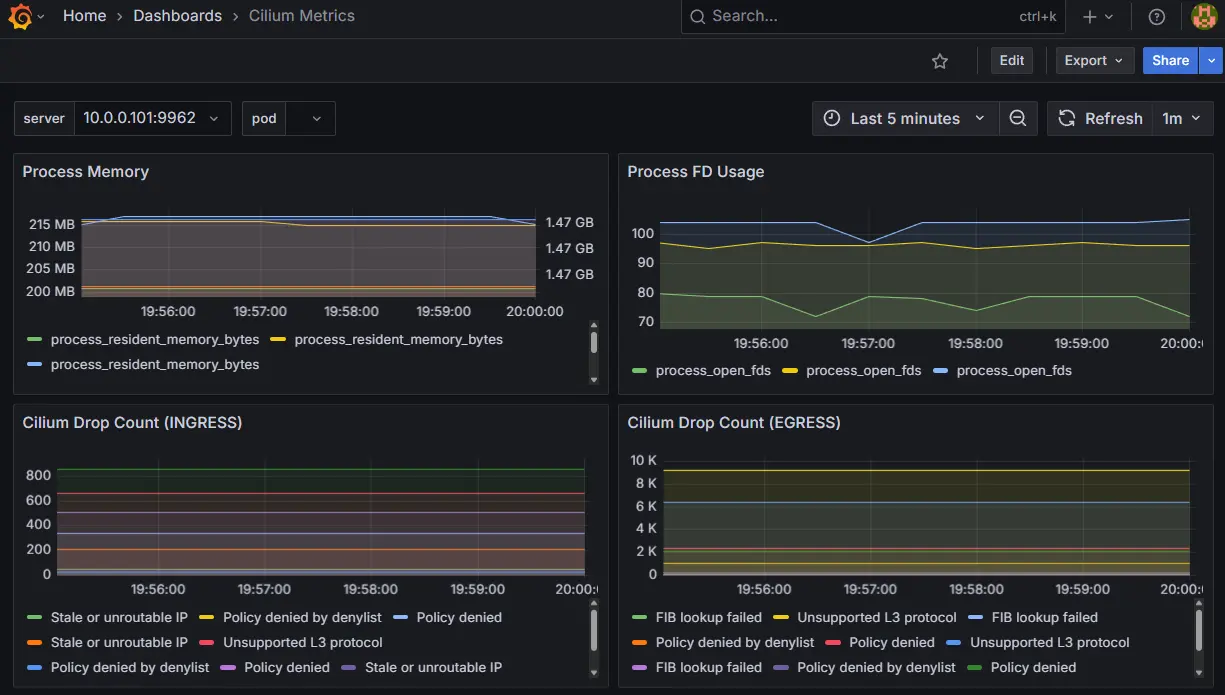The height and width of the screenshot is (695, 1225).
Task: Toggle egress Unsupported L3 protocol yellow series
Action: pyautogui.click(x=877, y=618)
